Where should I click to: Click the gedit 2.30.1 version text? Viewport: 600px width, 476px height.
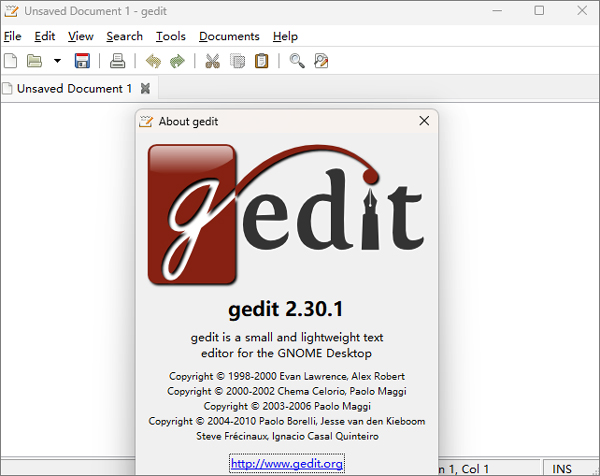[x=286, y=309]
